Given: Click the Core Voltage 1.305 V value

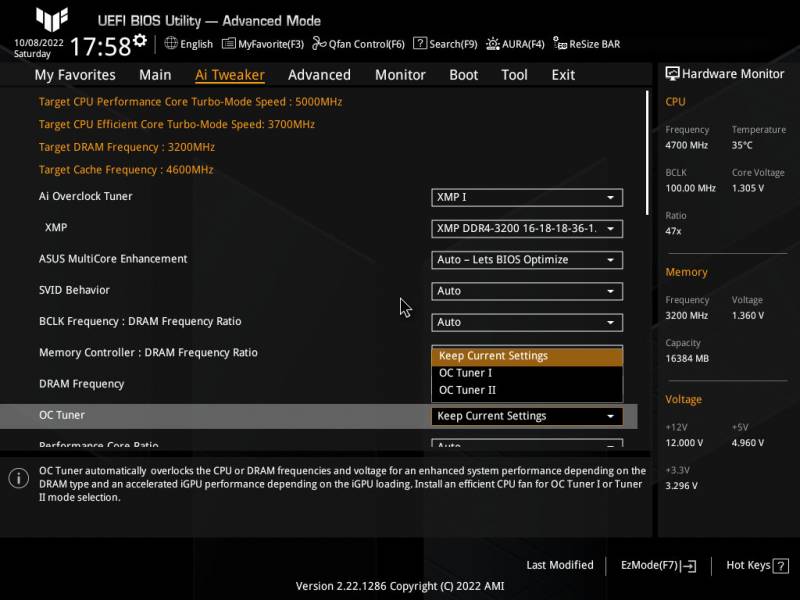Looking at the screenshot, I should pyautogui.click(x=747, y=188).
